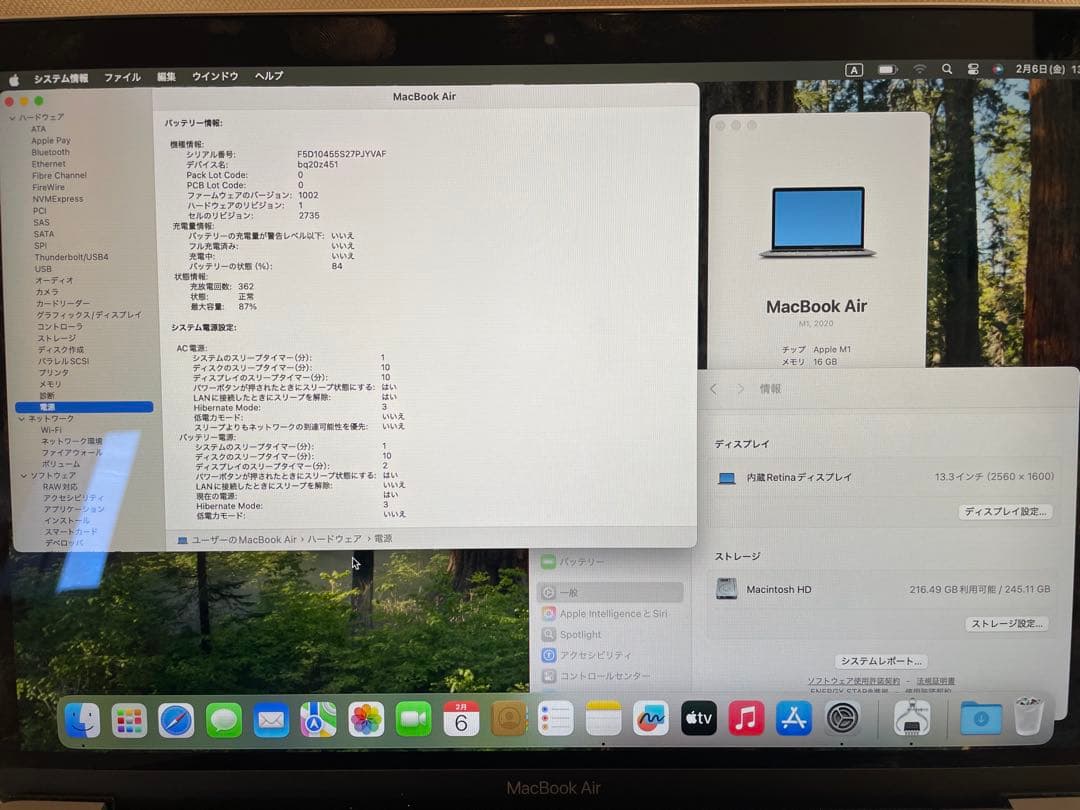Click ストレージ設定... button

tap(1006, 623)
